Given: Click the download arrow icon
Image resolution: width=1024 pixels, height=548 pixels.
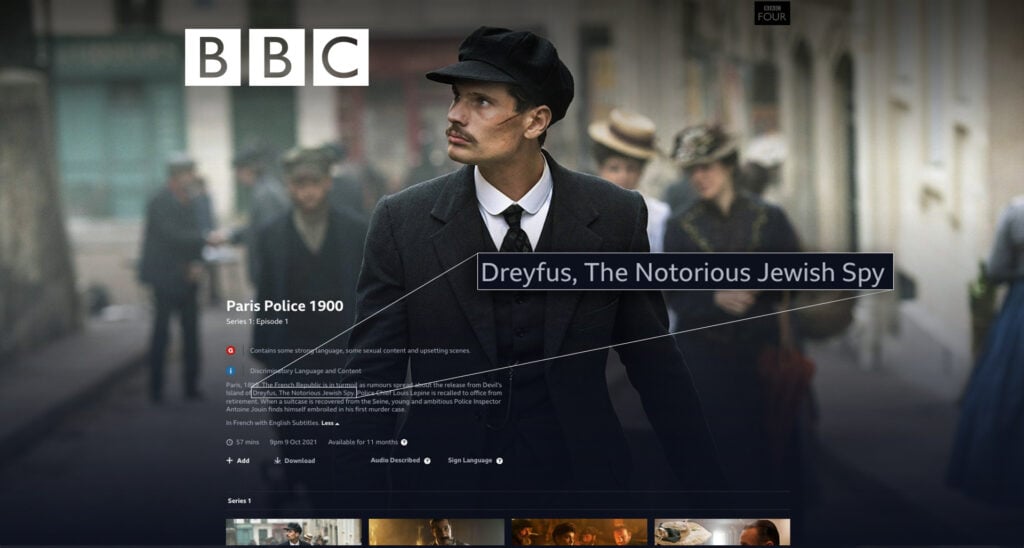Looking at the screenshot, I should (278, 460).
